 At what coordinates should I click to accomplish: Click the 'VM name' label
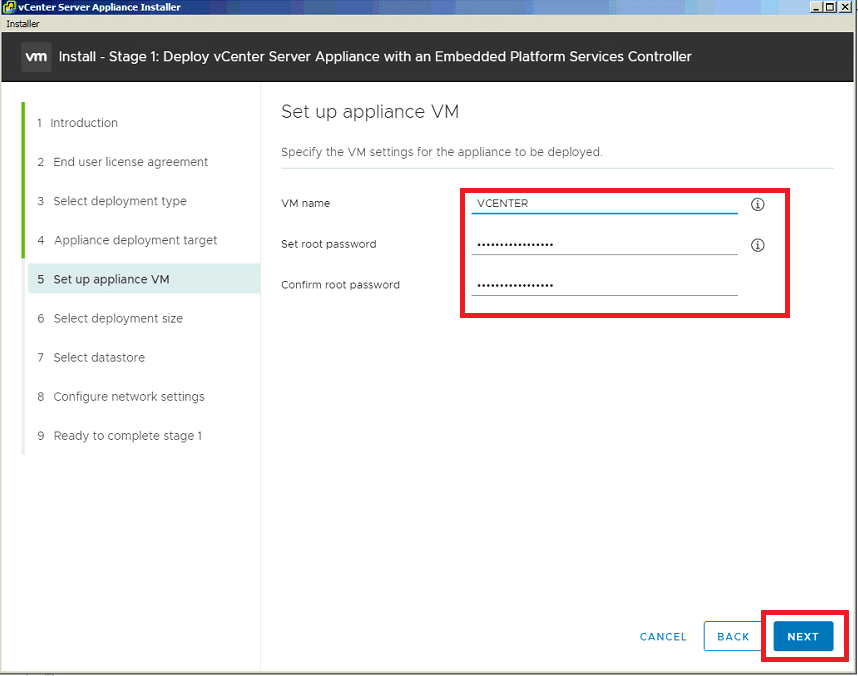pos(305,203)
